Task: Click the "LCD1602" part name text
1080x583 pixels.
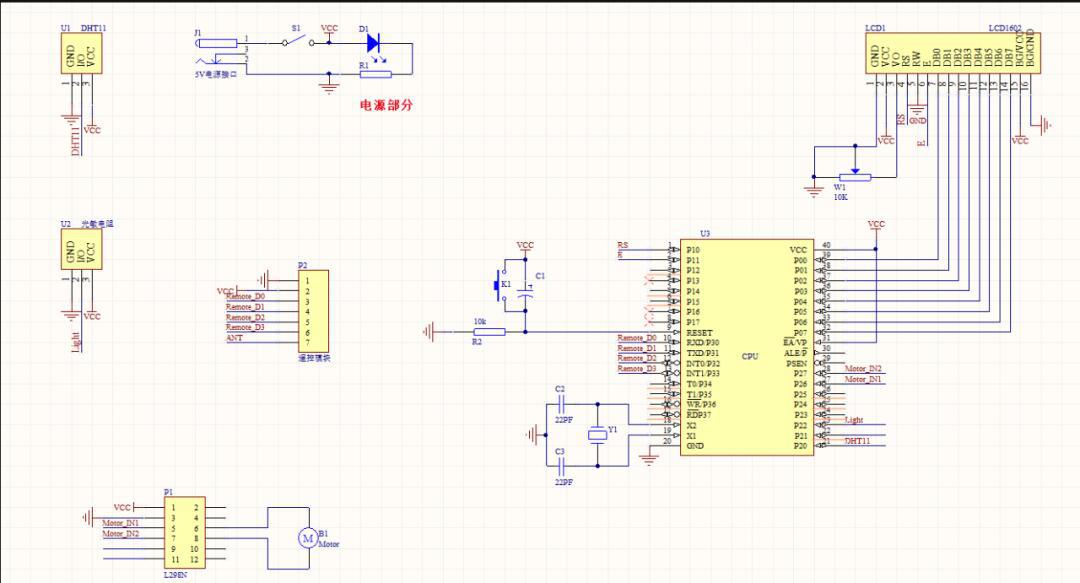Action: [x=1005, y=28]
